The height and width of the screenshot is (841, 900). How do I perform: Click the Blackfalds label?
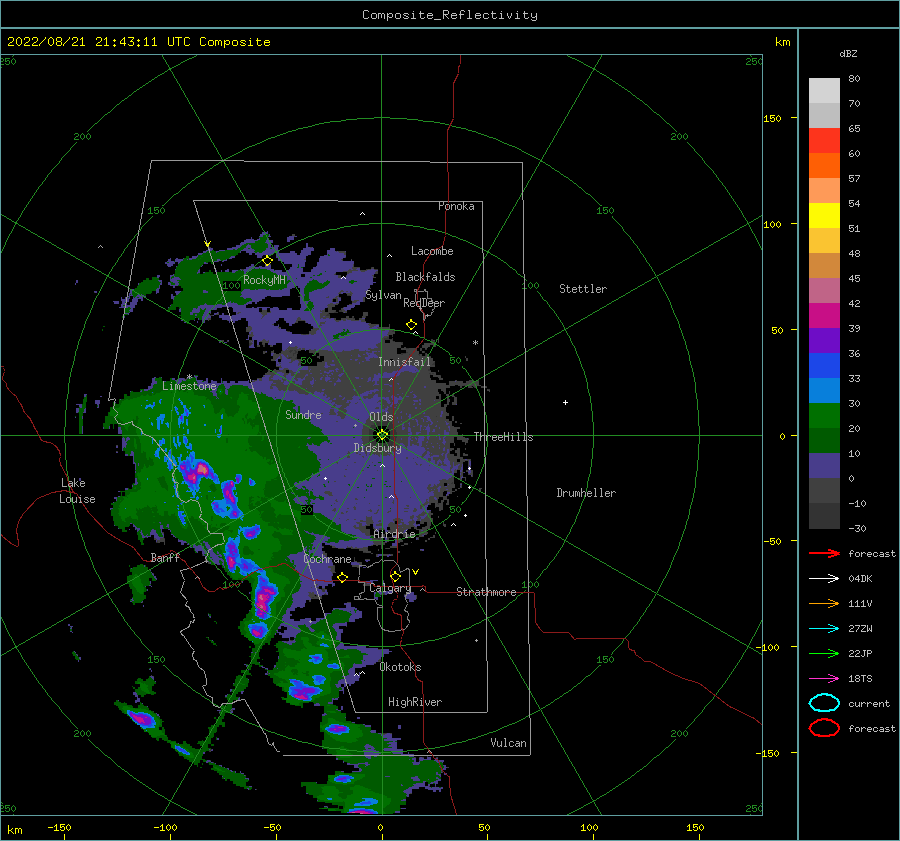(425, 277)
